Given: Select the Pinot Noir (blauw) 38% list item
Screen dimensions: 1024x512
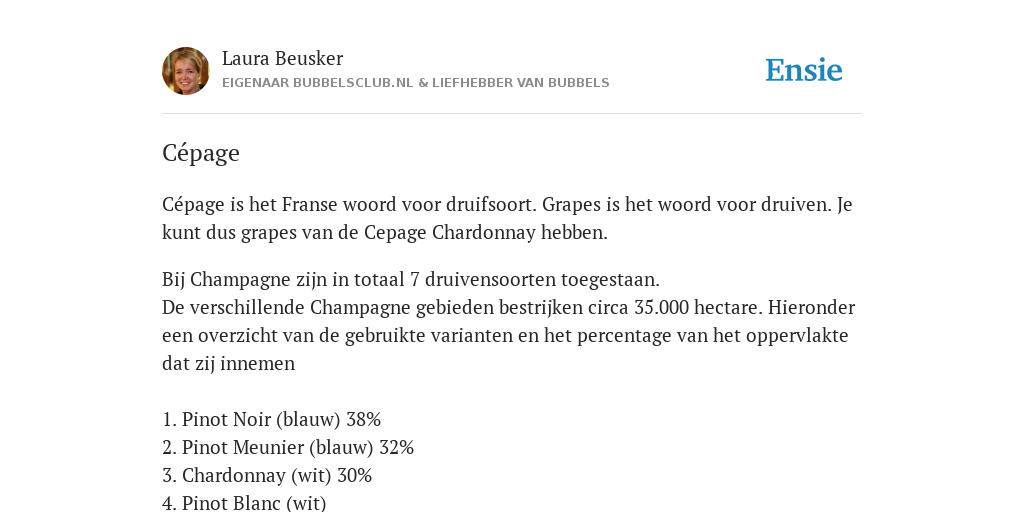Looking at the screenshot, I should (271, 419).
